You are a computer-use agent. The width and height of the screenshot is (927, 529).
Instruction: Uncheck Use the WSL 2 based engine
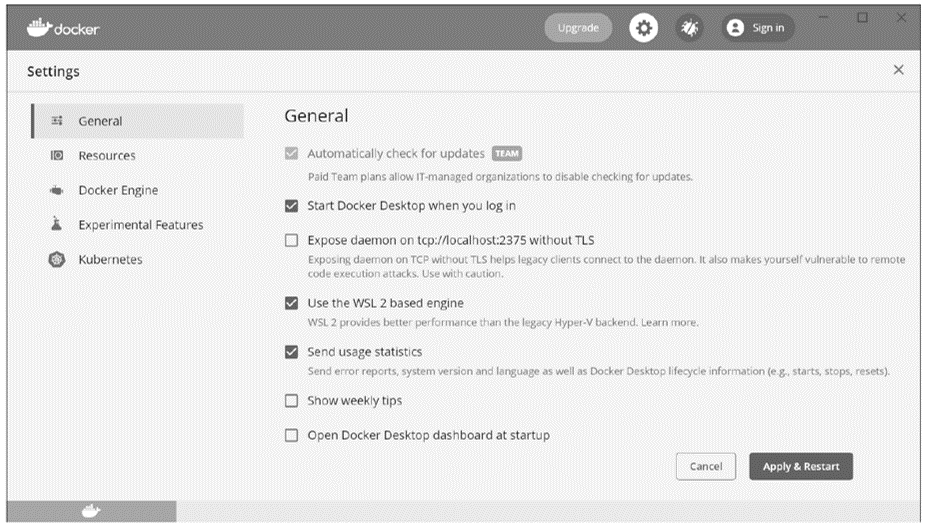point(291,303)
